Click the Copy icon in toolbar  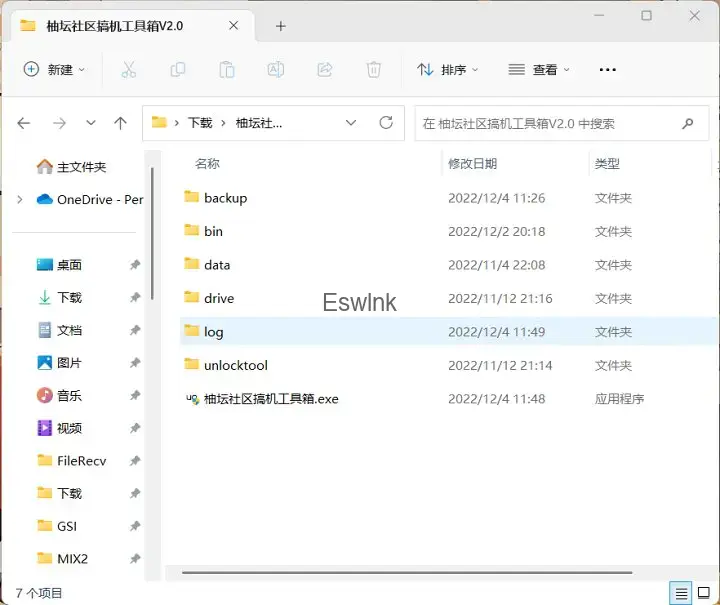click(178, 70)
